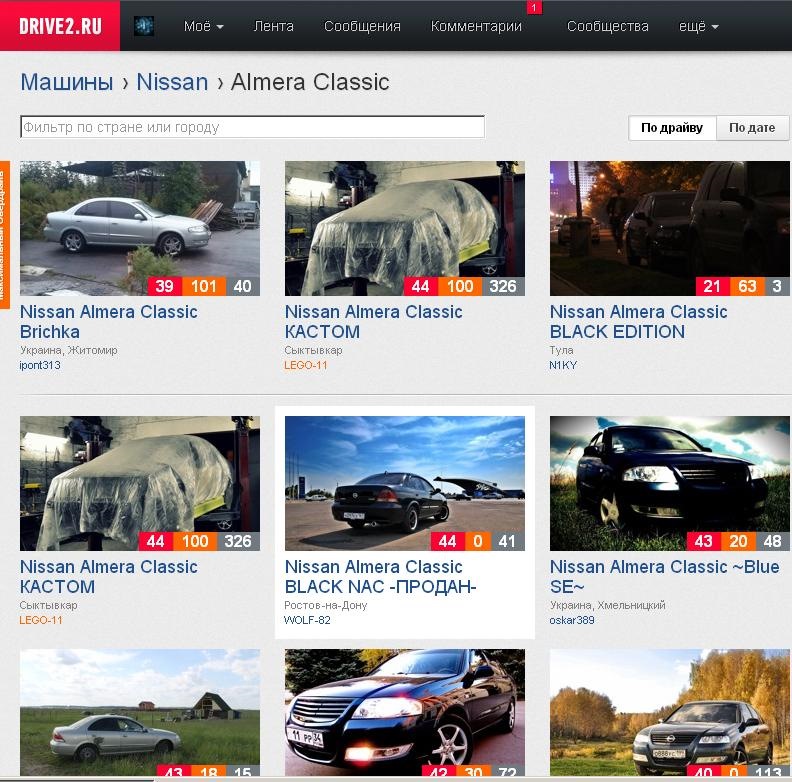Sort the list По дате
Screen dimensions: 792x782
pyautogui.click(x=752, y=128)
